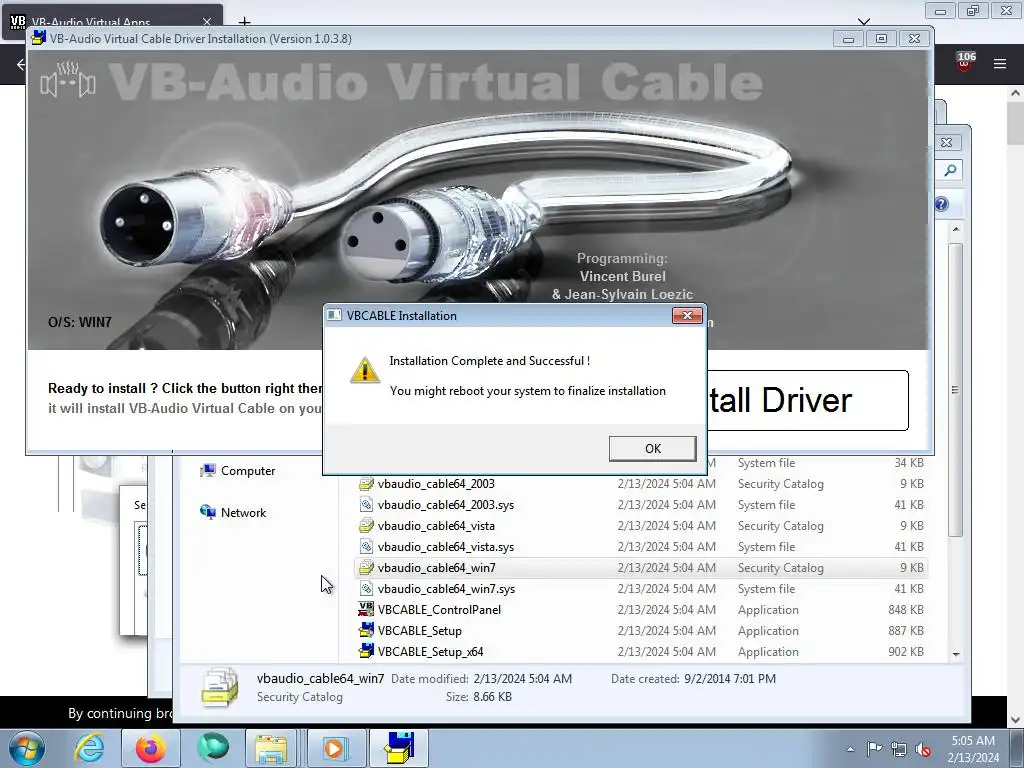Minimize the VB-Audio installer window
Screen dimensions: 1024x768
[x=848, y=39]
